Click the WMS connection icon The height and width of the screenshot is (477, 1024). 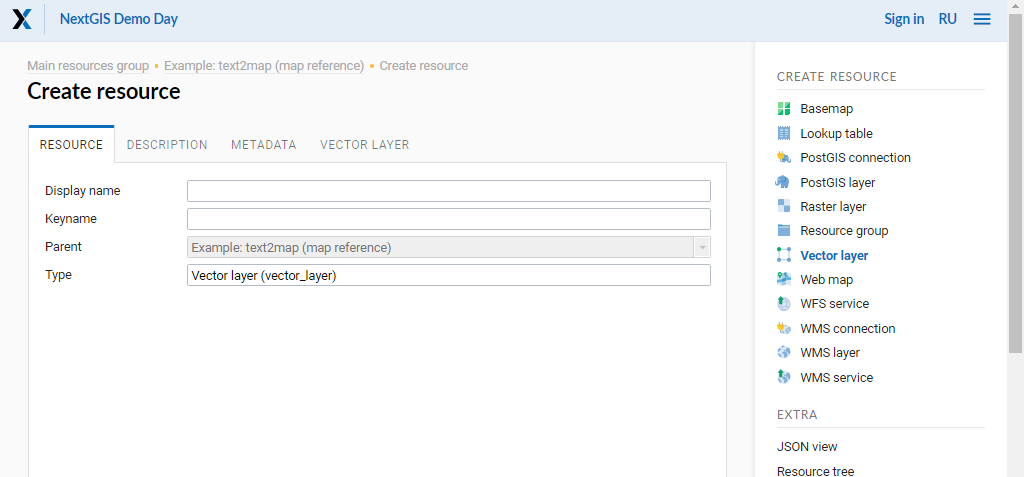point(784,329)
